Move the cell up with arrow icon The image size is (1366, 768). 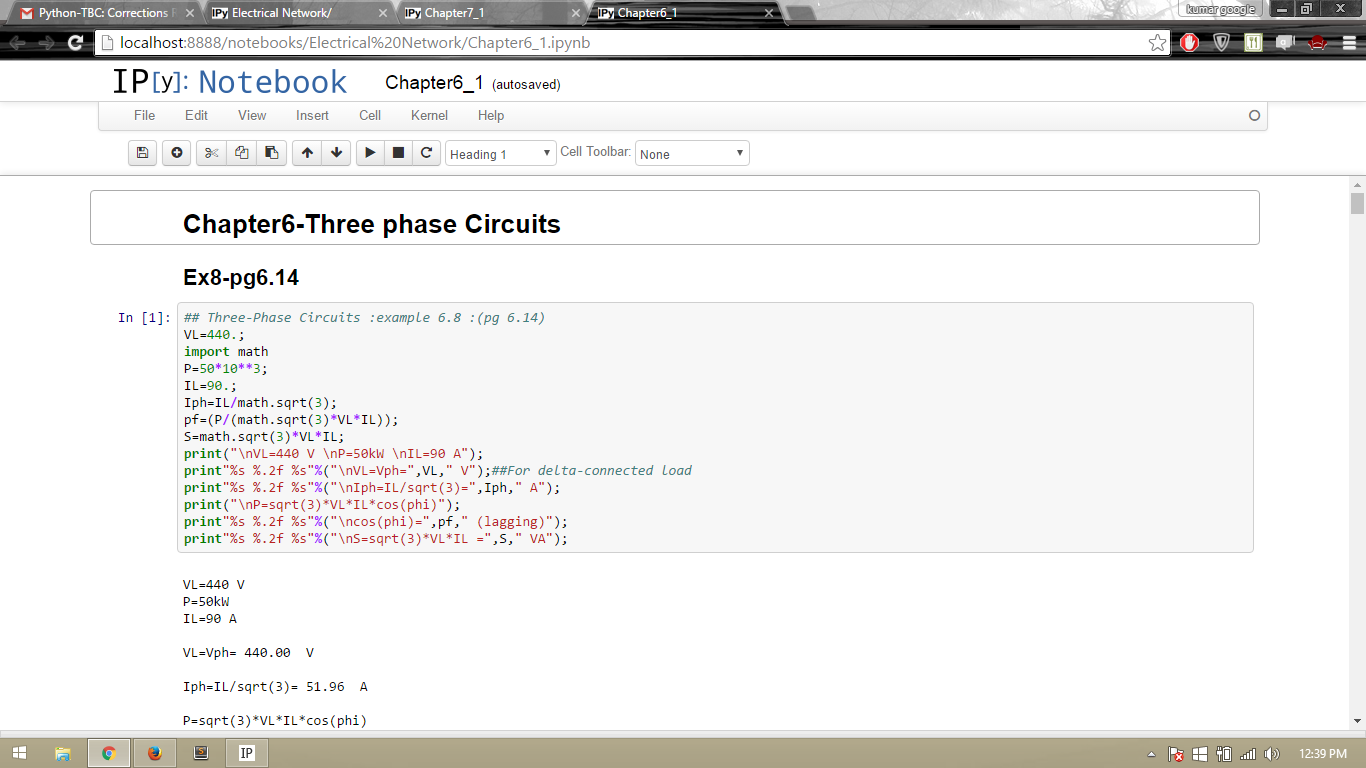tap(307, 153)
